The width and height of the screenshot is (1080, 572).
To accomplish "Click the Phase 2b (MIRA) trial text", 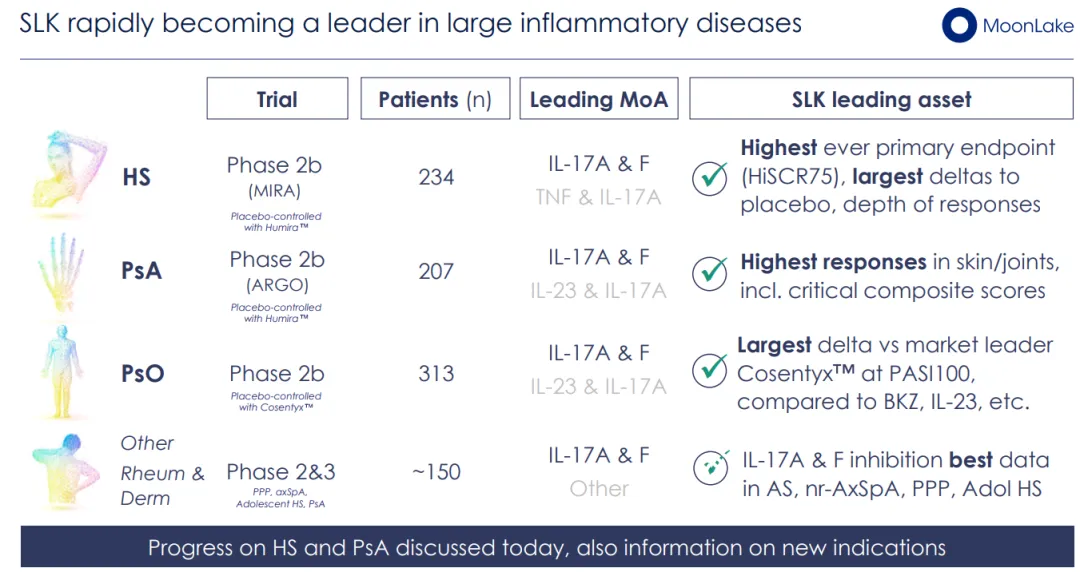I will (276, 176).
